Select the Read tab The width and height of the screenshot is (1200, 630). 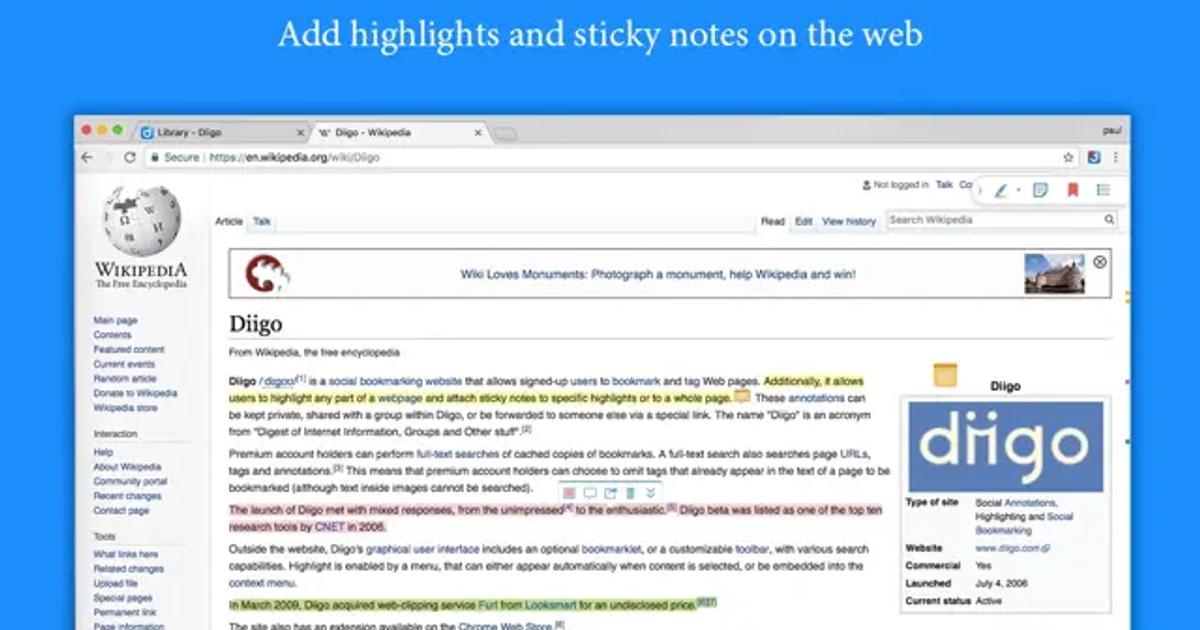pyautogui.click(x=773, y=221)
